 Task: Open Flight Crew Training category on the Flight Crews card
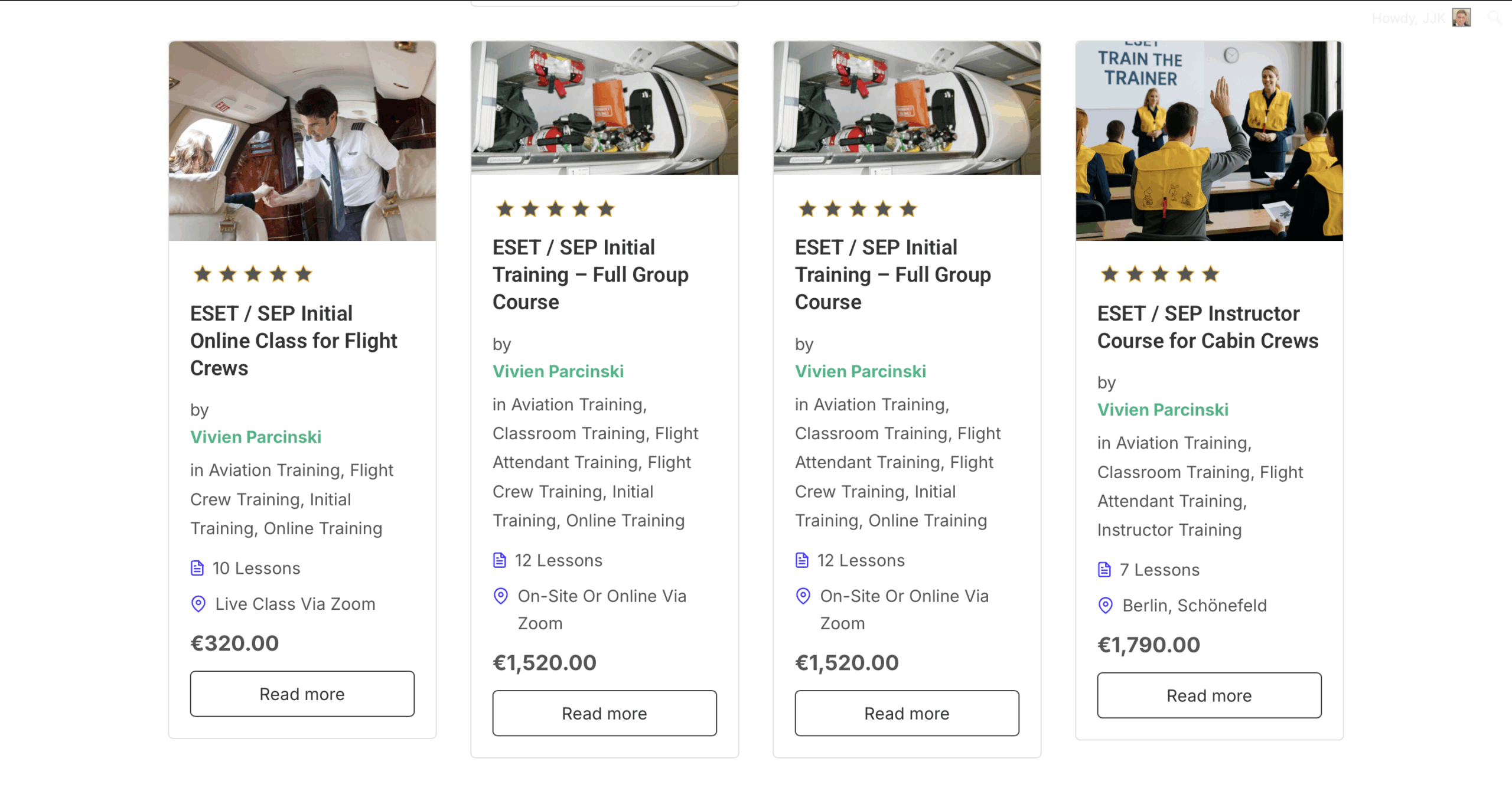pyautogui.click(x=292, y=485)
